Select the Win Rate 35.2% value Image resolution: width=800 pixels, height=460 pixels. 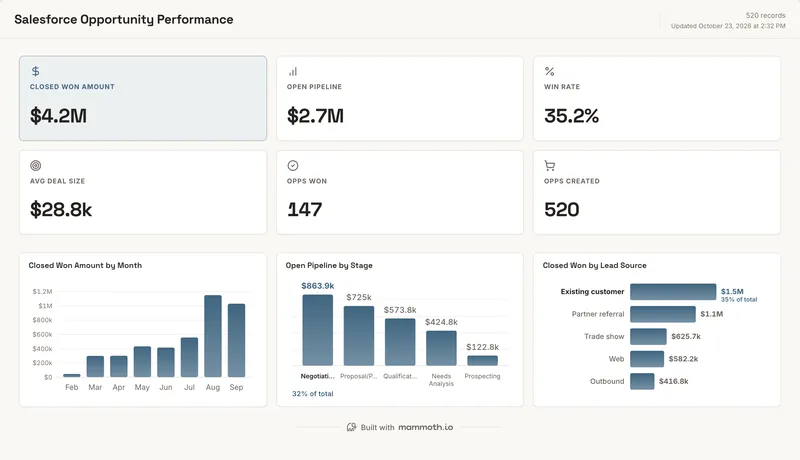coord(571,116)
